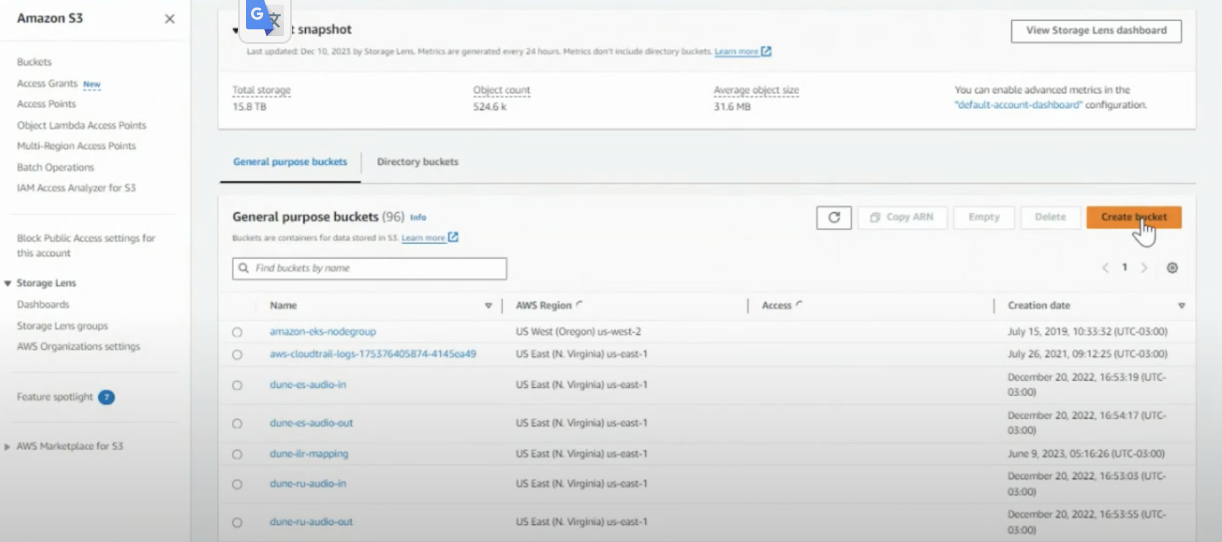This screenshot has width=1222, height=542.
Task: Close the Amazon S3 navigation panel
Action: click(x=169, y=19)
